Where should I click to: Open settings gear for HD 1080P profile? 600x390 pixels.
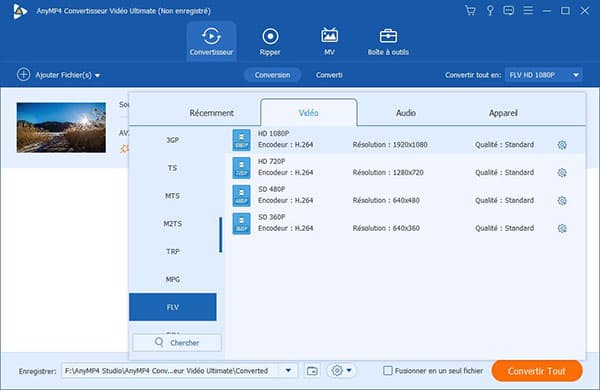[562, 145]
